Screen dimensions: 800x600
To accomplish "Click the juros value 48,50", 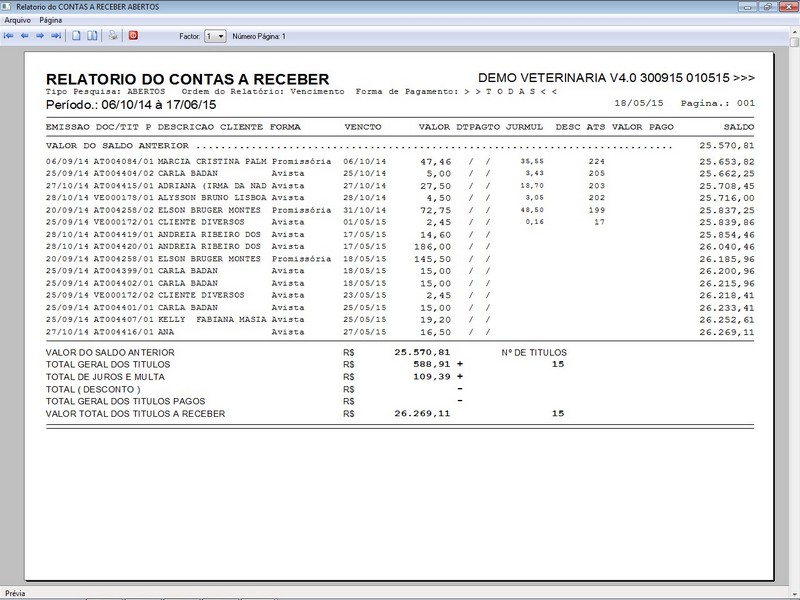I will [532, 210].
